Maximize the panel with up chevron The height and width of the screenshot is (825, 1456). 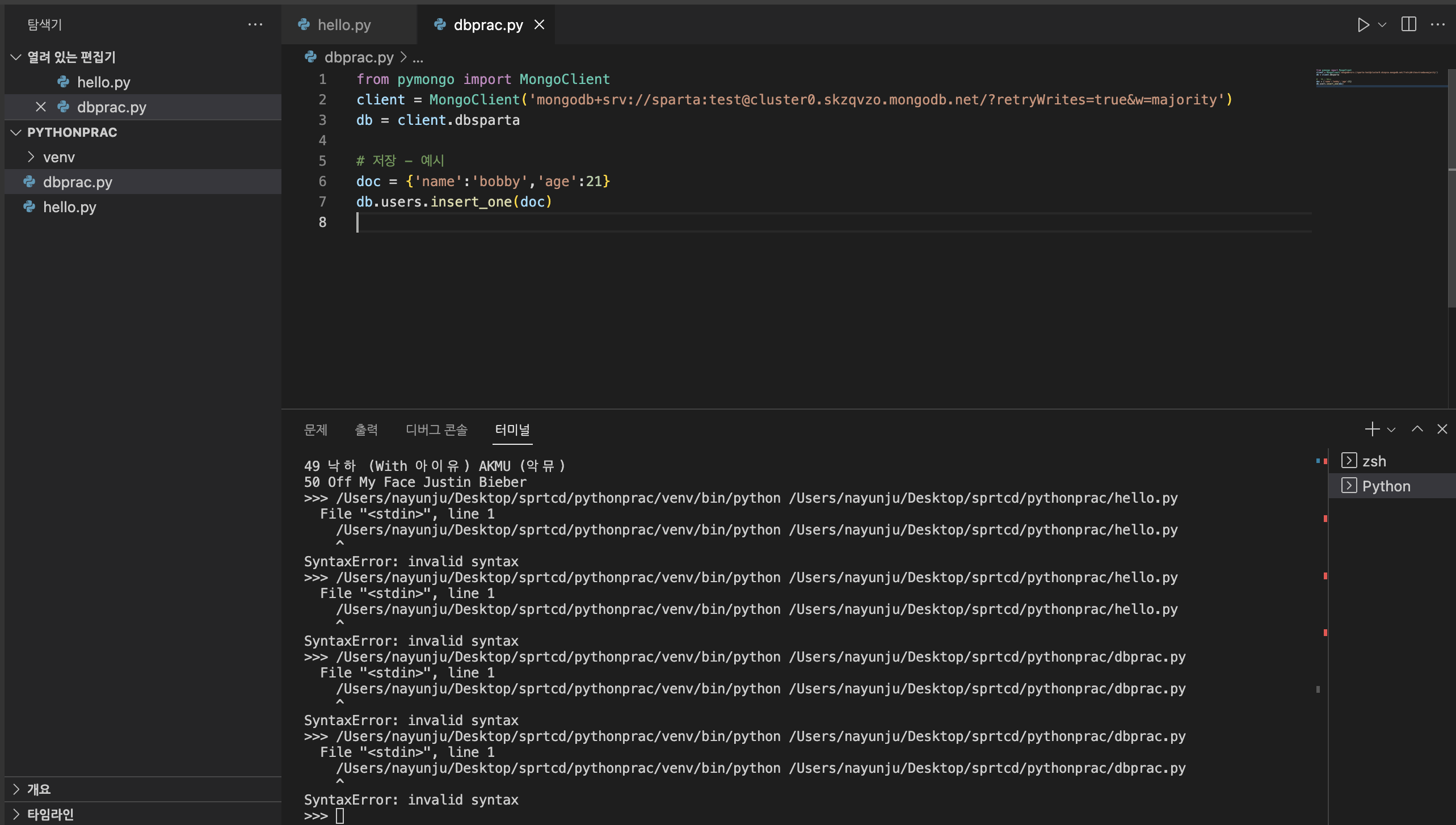click(x=1417, y=429)
